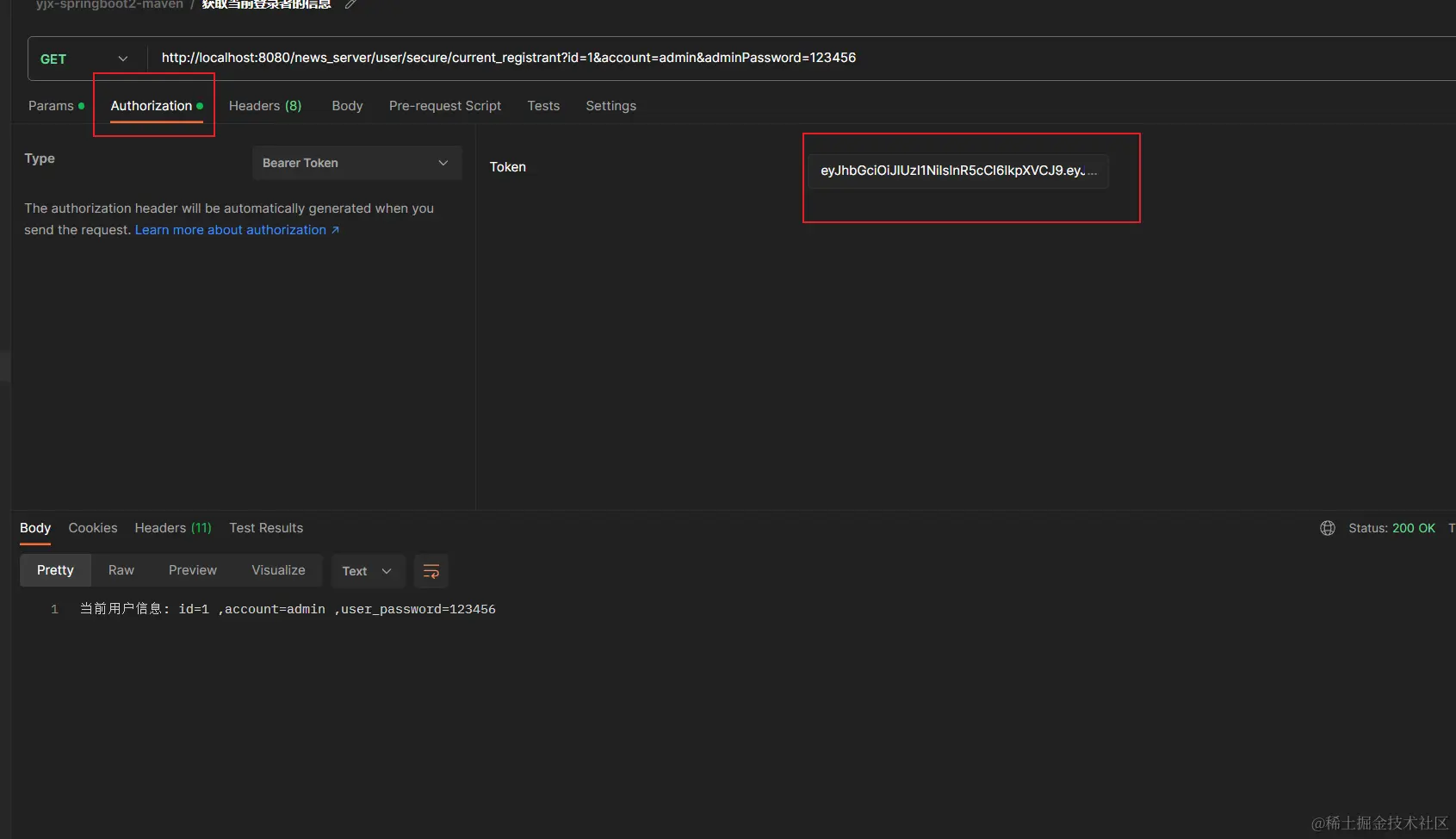Viewport: 1456px width, 839px height.
Task: Select the response Body tab
Action: [x=35, y=528]
